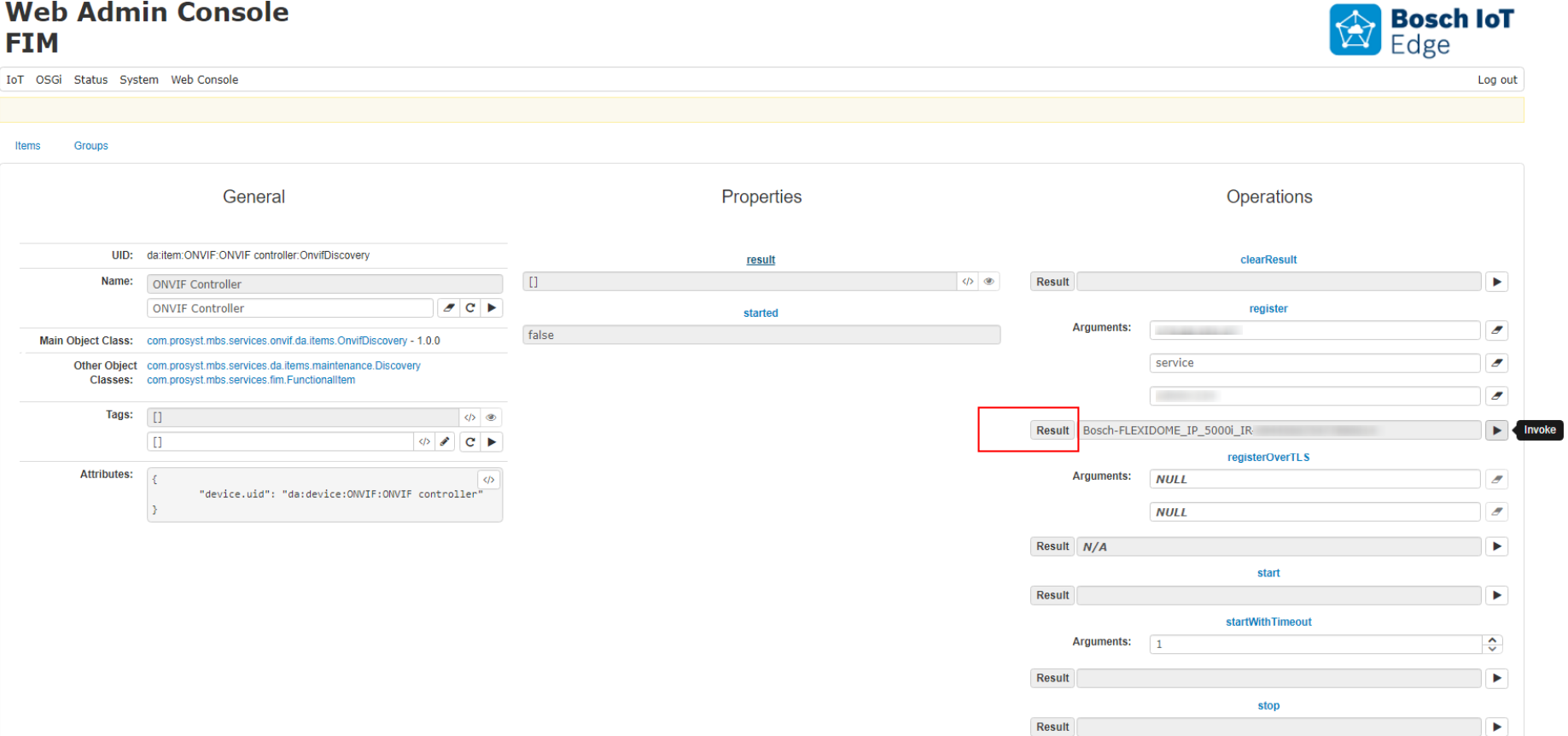
Task: Toggle eye view on result property
Action: coord(988,282)
